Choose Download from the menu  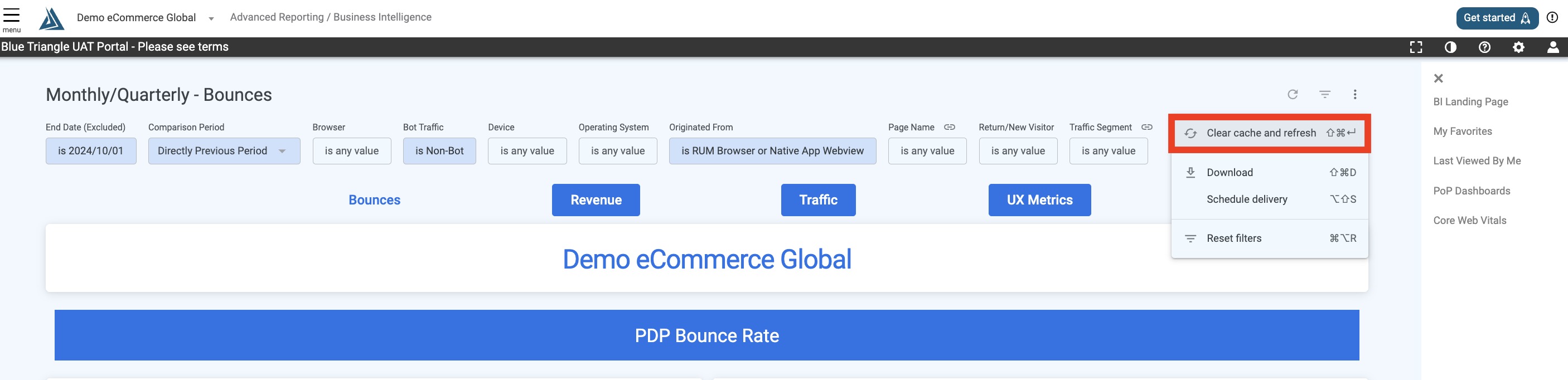click(x=1270, y=173)
